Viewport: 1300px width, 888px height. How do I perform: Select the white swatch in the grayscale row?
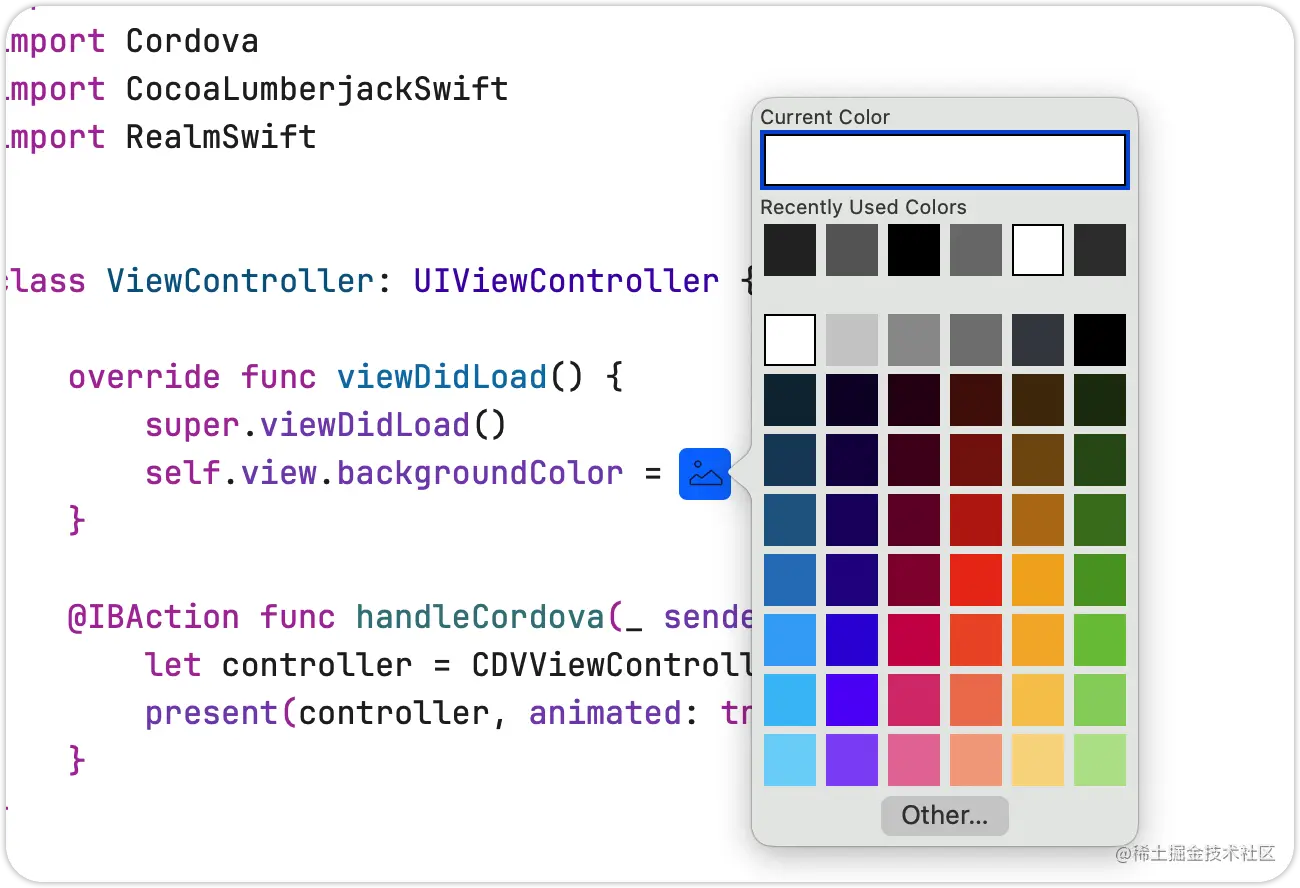[x=790, y=340]
